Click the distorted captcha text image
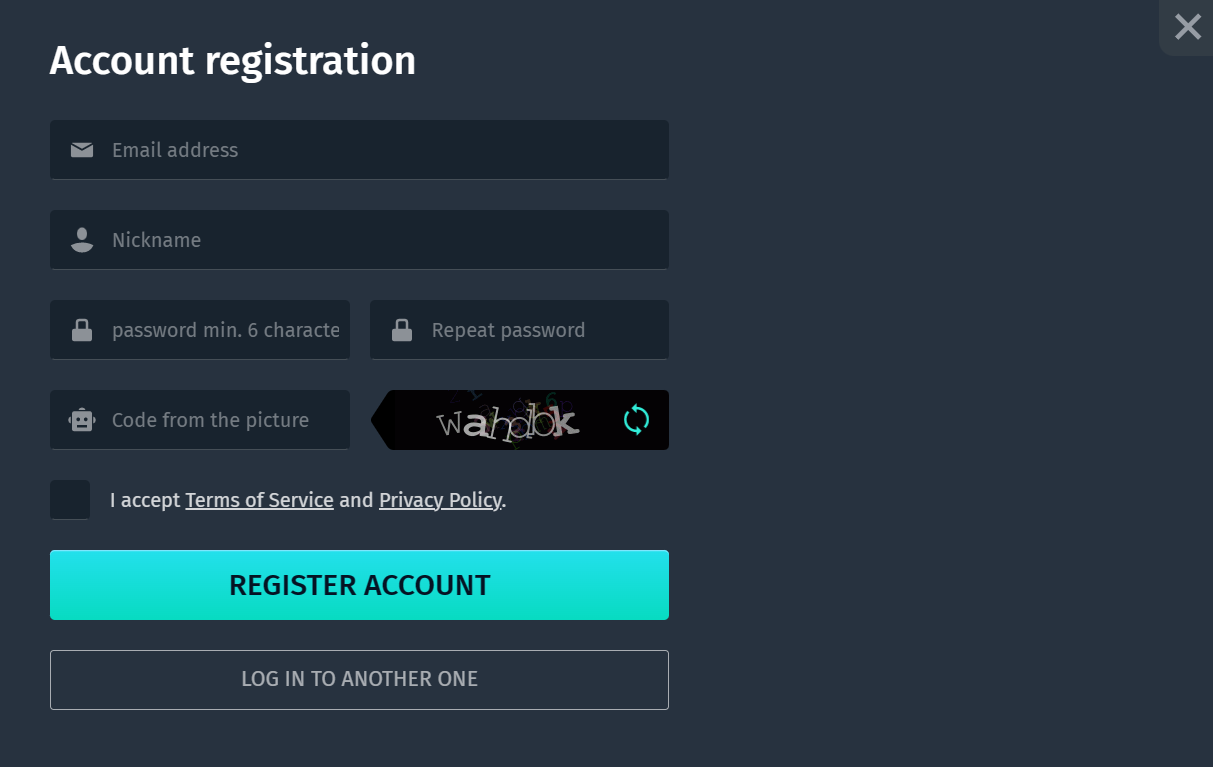1213x767 pixels. pyautogui.click(x=508, y=421)
